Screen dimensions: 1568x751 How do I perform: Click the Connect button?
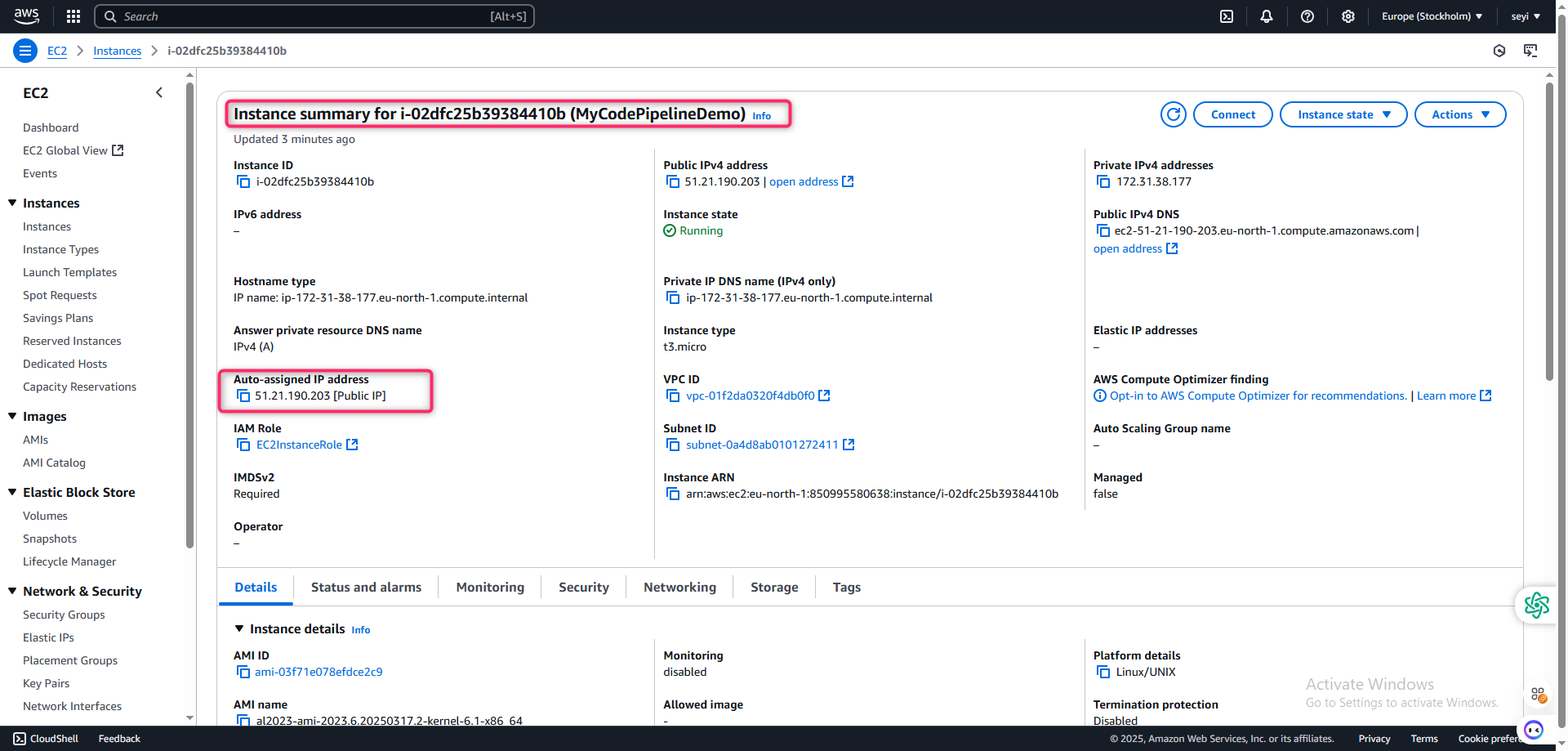pos(1233,114)
